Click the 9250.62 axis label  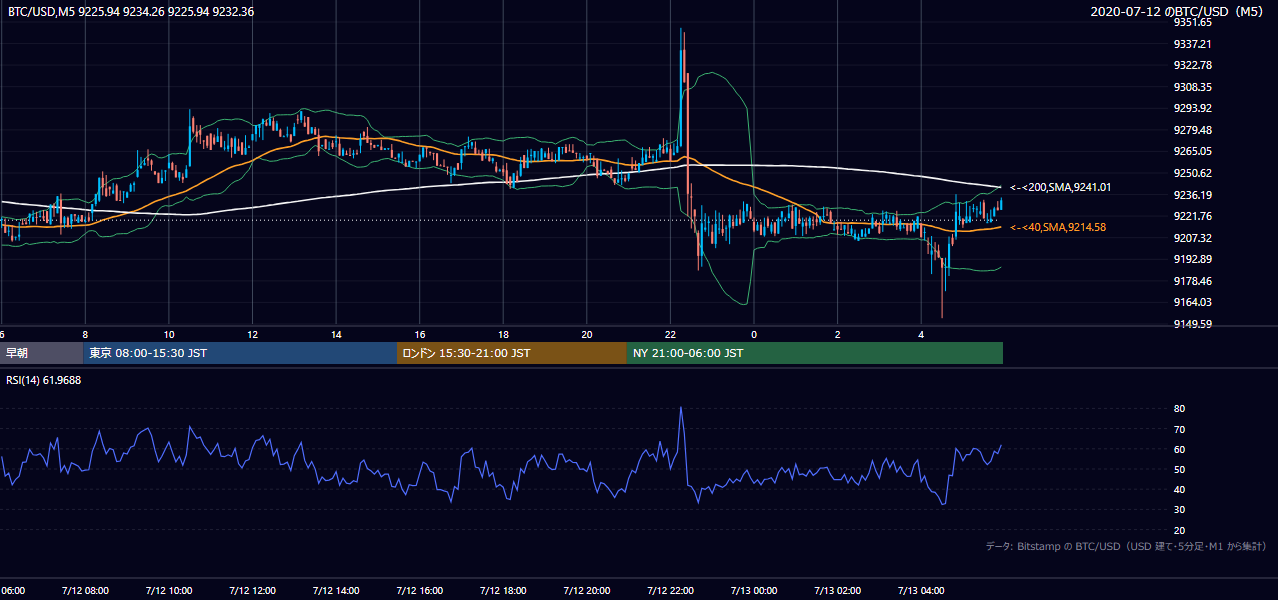click(1192, 173)
